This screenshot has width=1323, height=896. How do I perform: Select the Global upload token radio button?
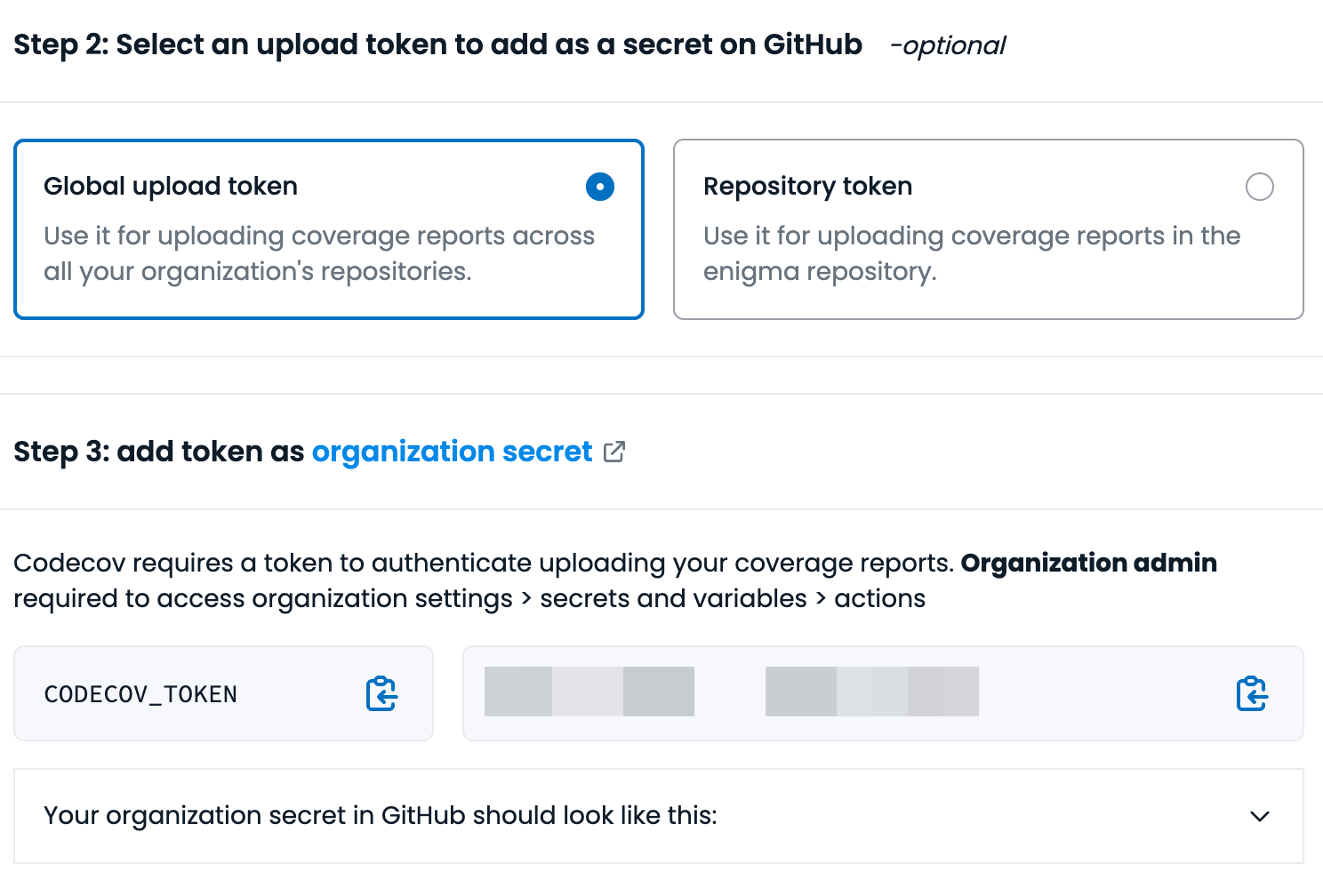click(600, 187)
